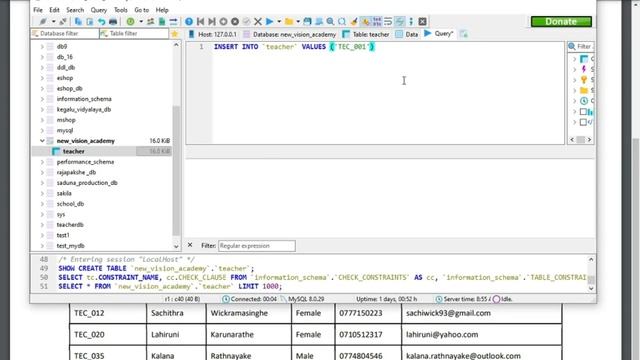Click the load SQL file folder icon
Image resolution: width=640 pixels, height=360 pixels.
[x=289, y=22]
